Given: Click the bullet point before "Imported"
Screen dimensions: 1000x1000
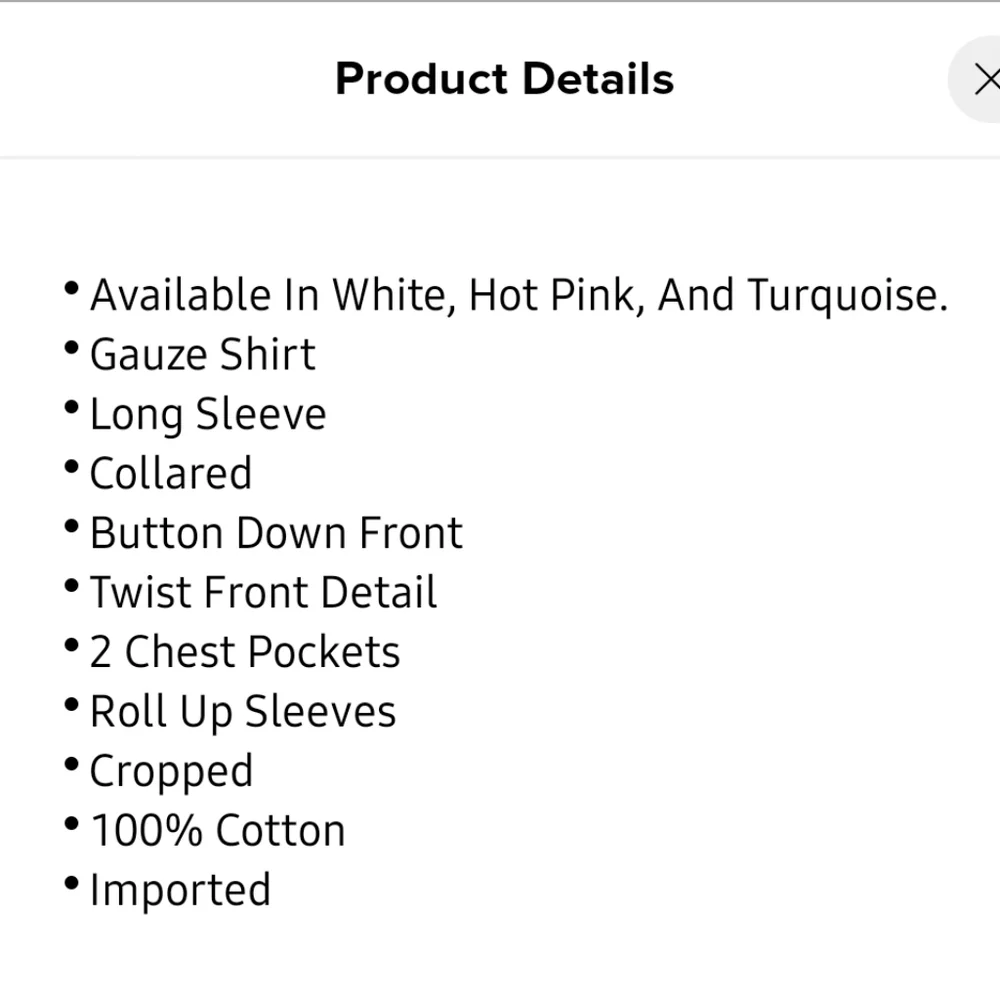Looking at the screenshot, I should coord(71,884).
